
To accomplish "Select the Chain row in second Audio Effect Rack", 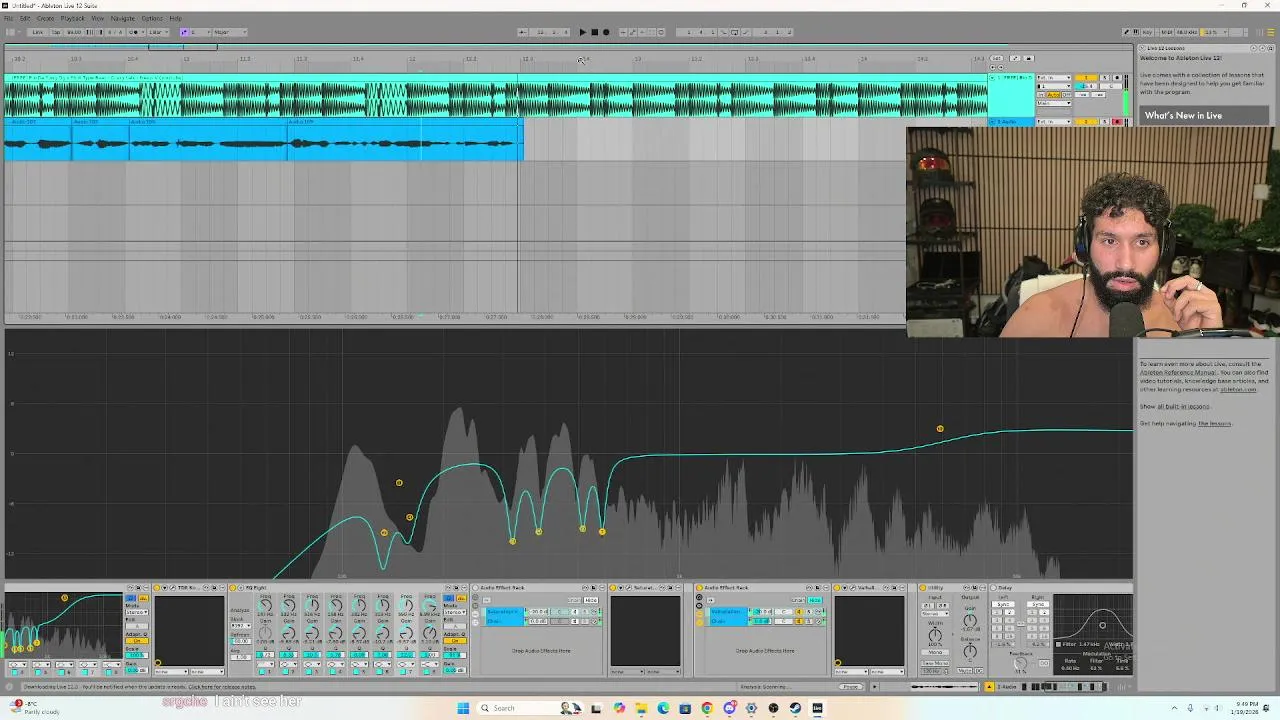I will pyautogui.click(x=728, y=621).
